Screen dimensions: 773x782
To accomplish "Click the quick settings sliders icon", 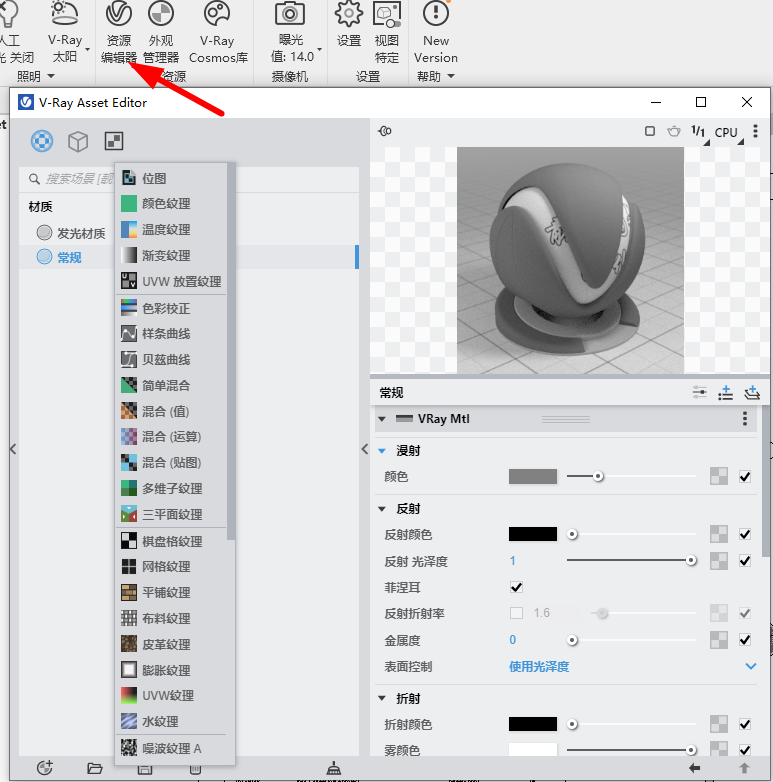I will point(700,392).
